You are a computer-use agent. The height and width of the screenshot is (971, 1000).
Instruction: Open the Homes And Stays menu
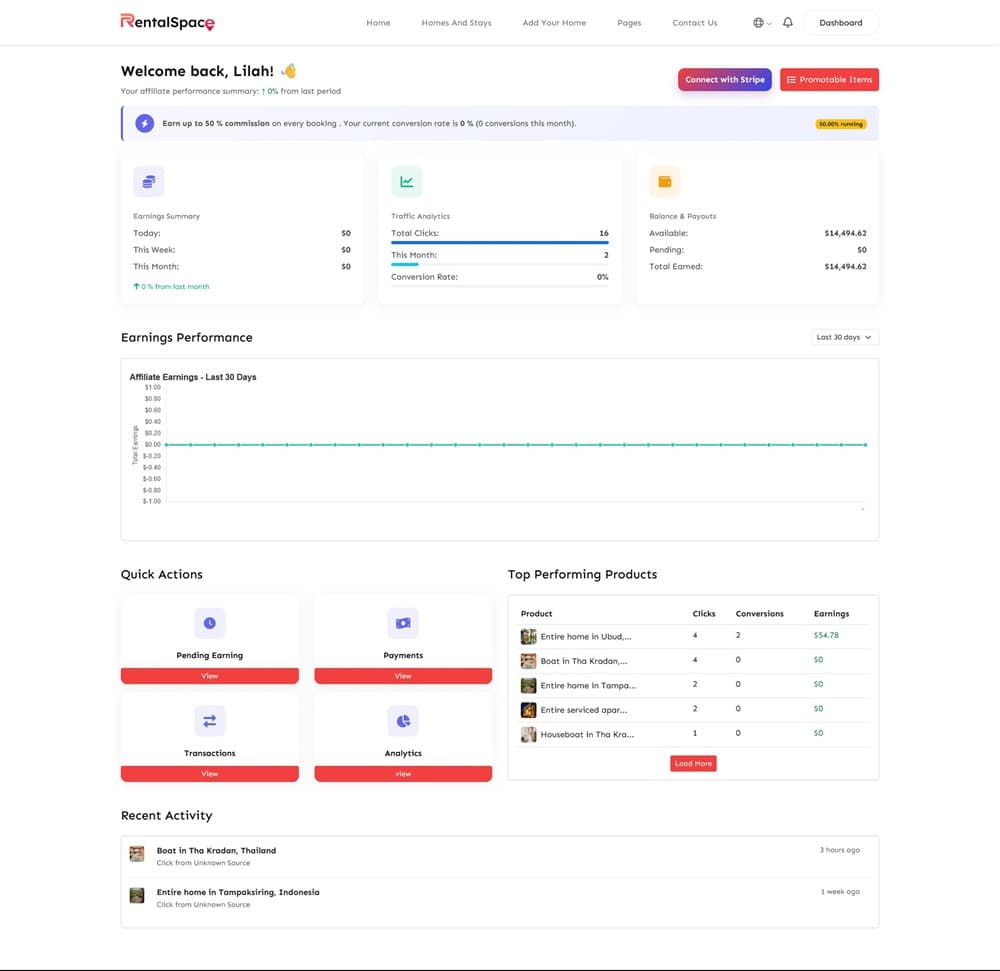(456, 23)
